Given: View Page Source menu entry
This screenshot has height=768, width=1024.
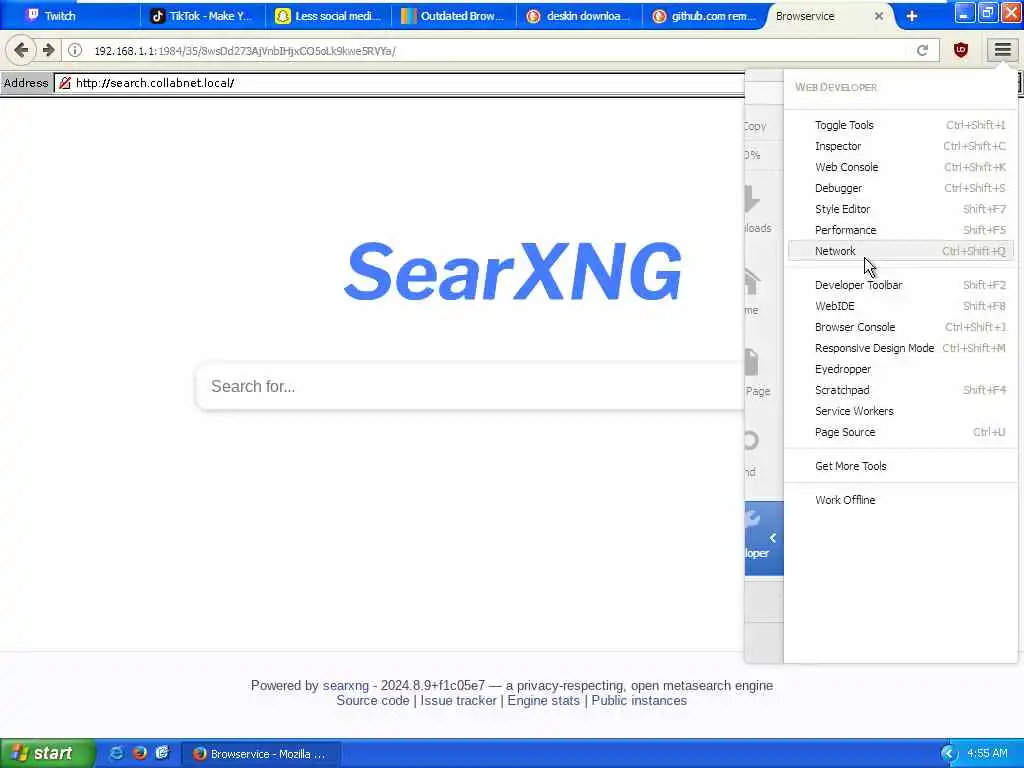Looking at the screenshot, I should click(901, 432).
